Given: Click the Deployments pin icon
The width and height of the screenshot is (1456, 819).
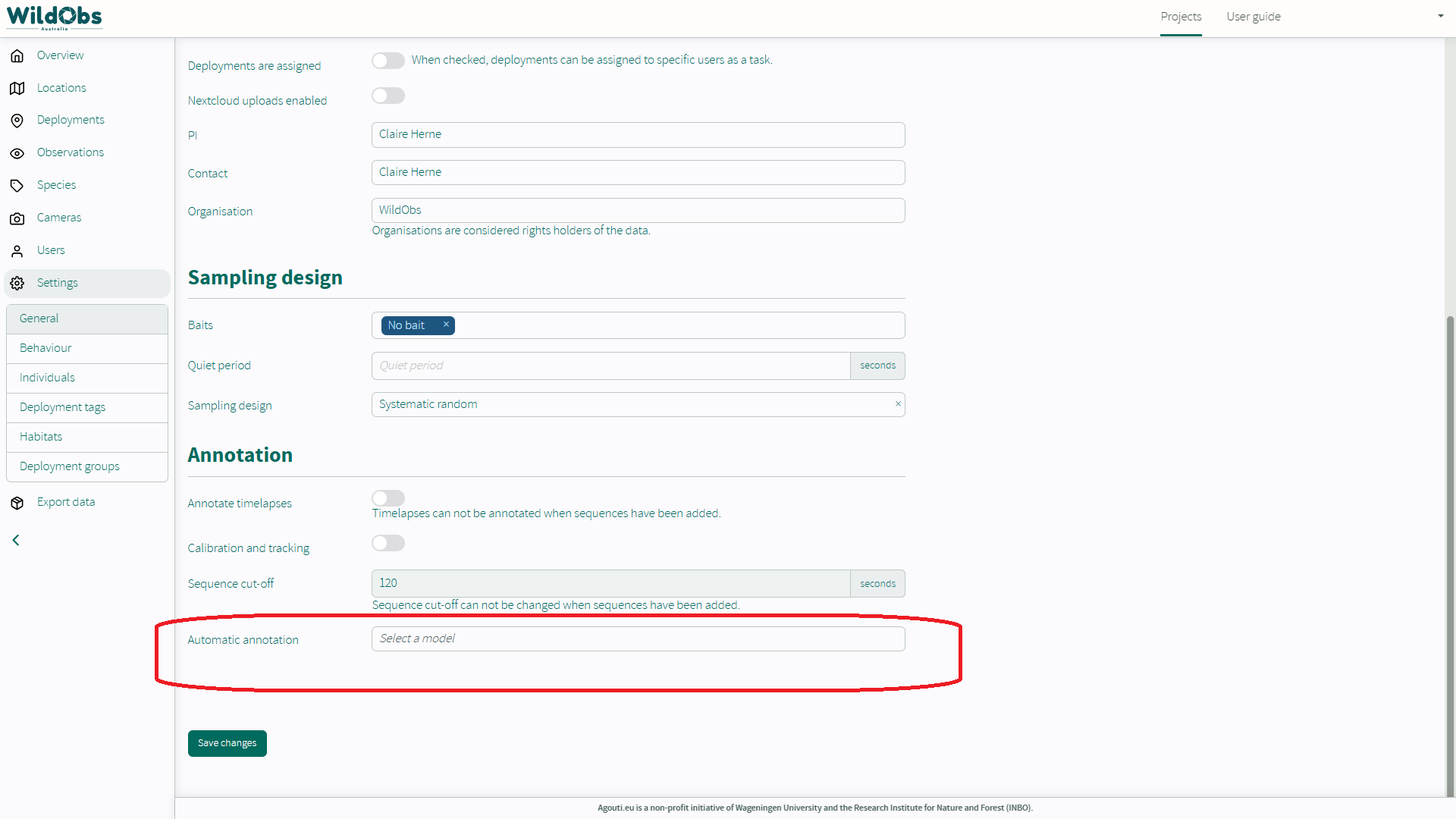Looking at the screenshot, I should pyautogui.click(x=17, y=121).
